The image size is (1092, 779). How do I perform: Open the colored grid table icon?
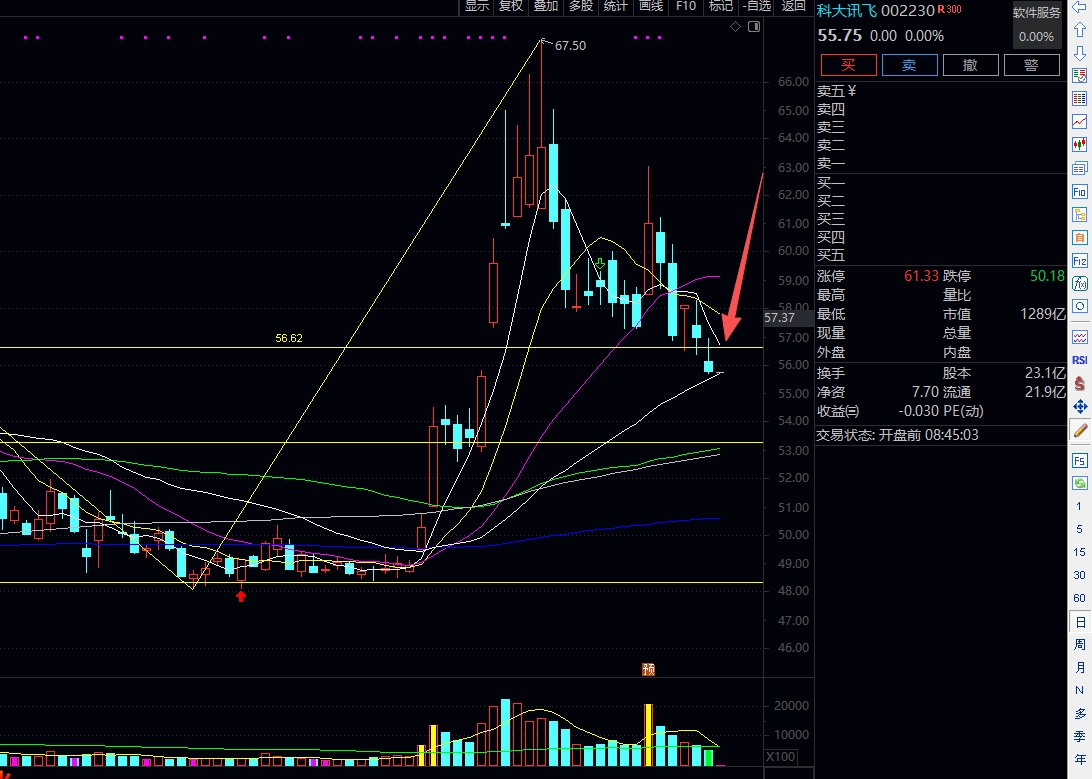[1079, 99]
